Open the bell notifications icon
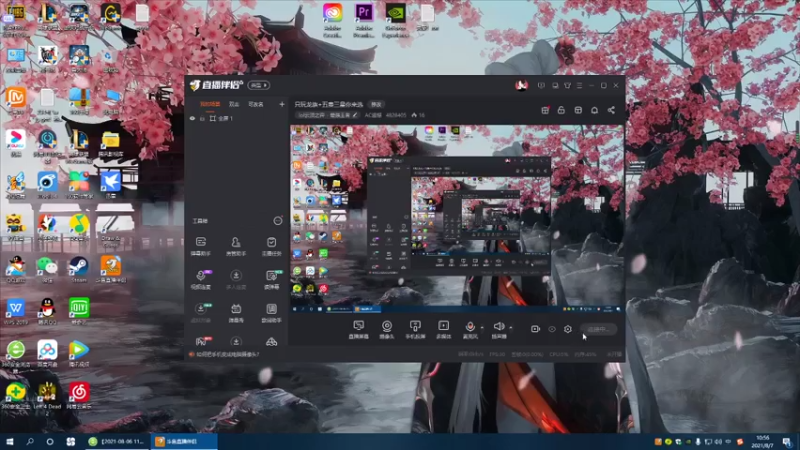800x450 pixels. click(594, 110)
